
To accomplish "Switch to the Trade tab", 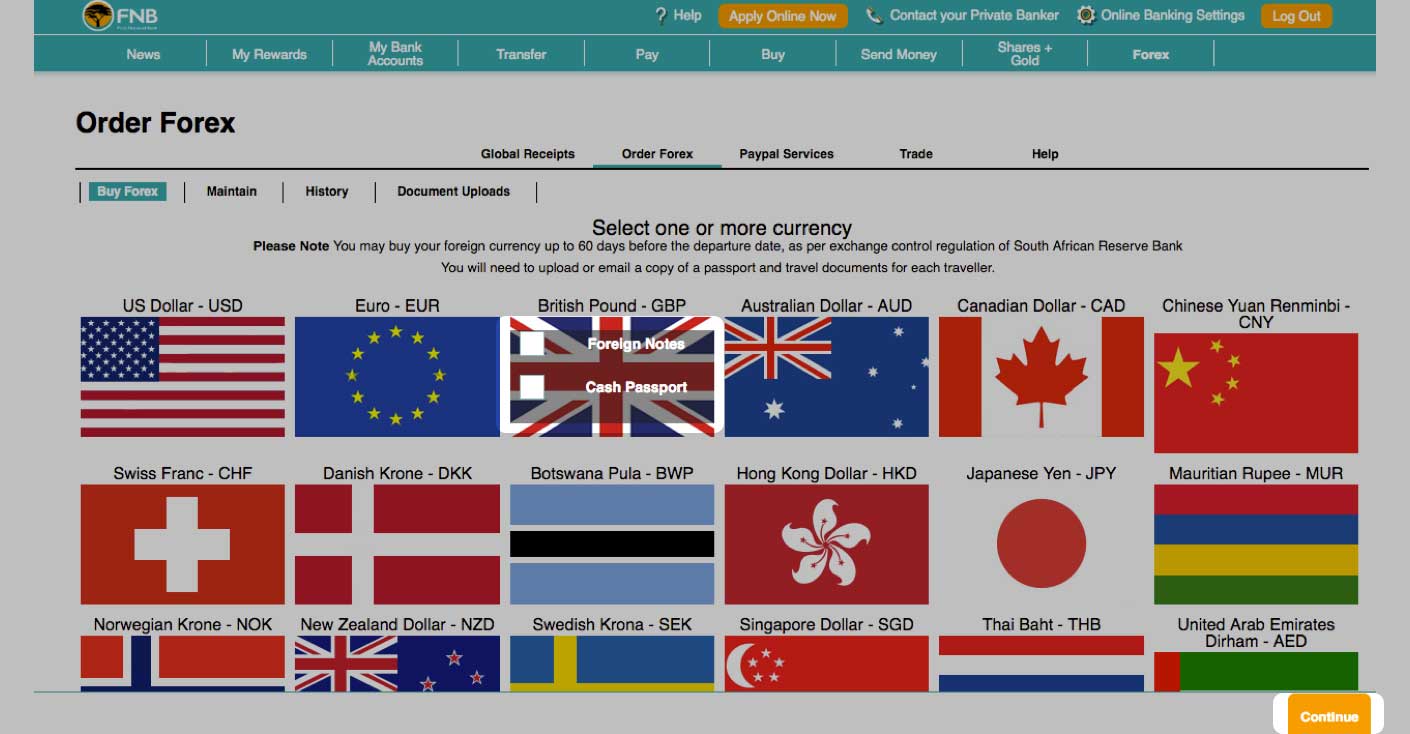I will pos(915,154).
